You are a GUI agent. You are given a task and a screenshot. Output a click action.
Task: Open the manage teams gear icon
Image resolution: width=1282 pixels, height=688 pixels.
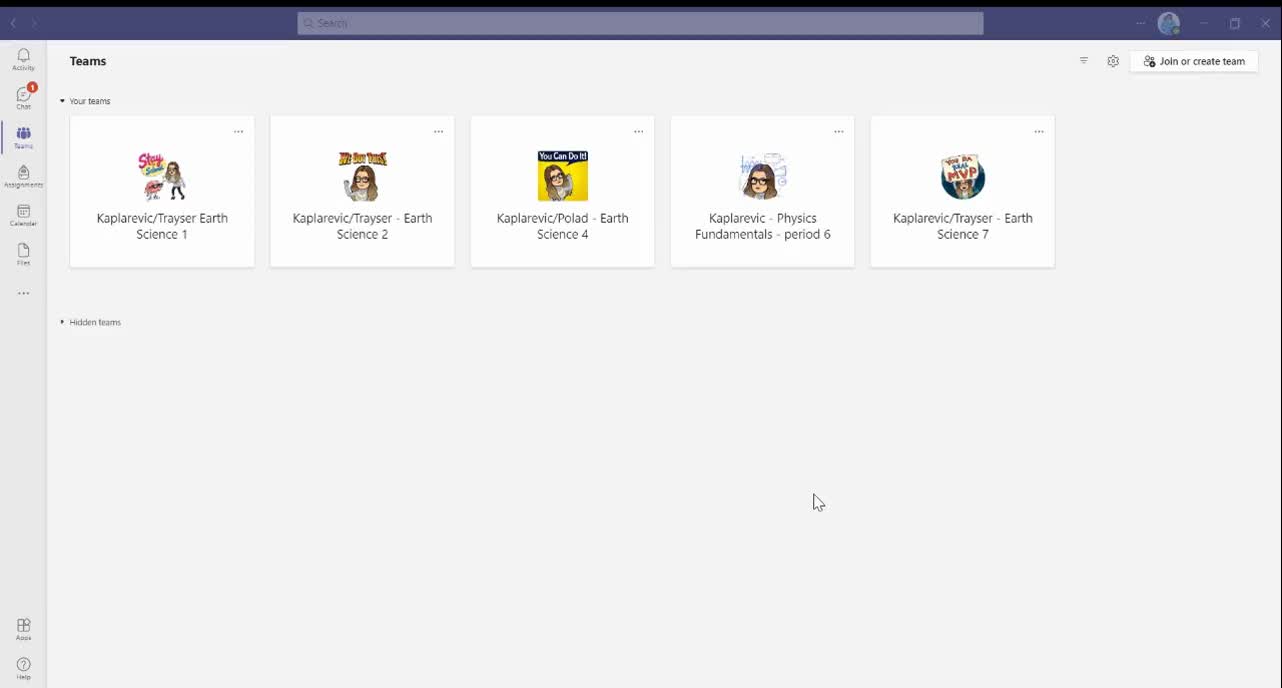[1113, 61]
